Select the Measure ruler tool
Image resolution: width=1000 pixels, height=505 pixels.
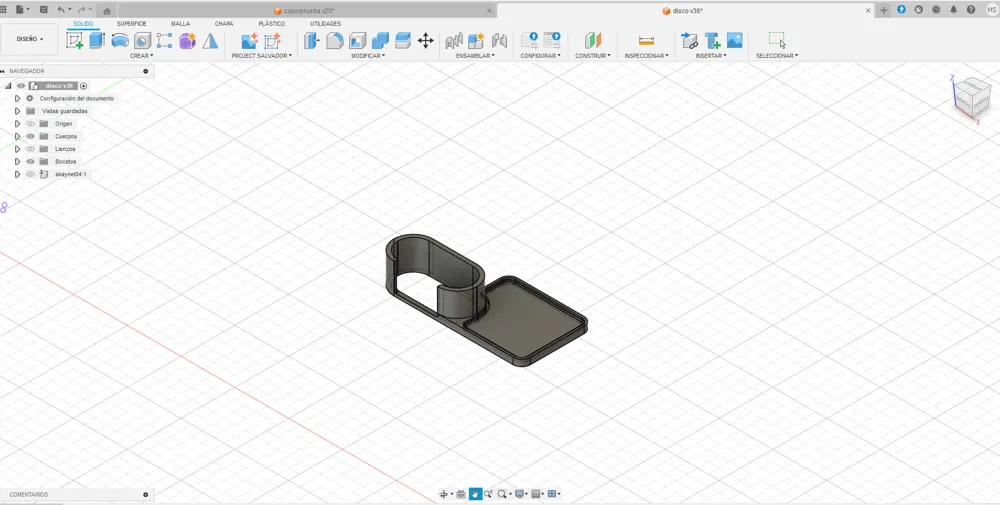646,41
